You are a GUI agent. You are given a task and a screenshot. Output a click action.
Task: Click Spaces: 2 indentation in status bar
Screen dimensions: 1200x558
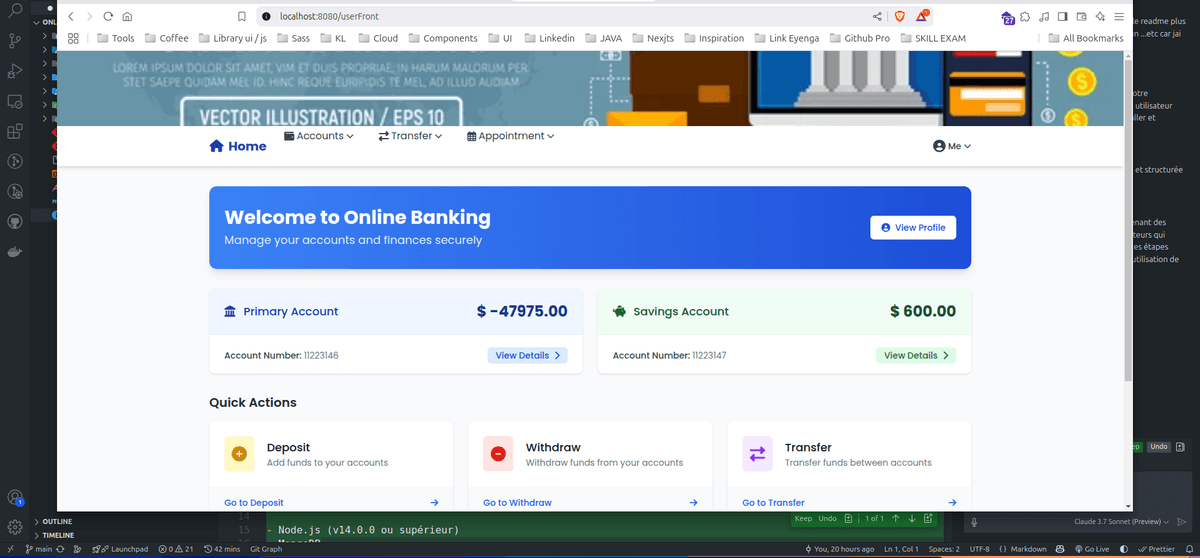click(x=943, y=549)
